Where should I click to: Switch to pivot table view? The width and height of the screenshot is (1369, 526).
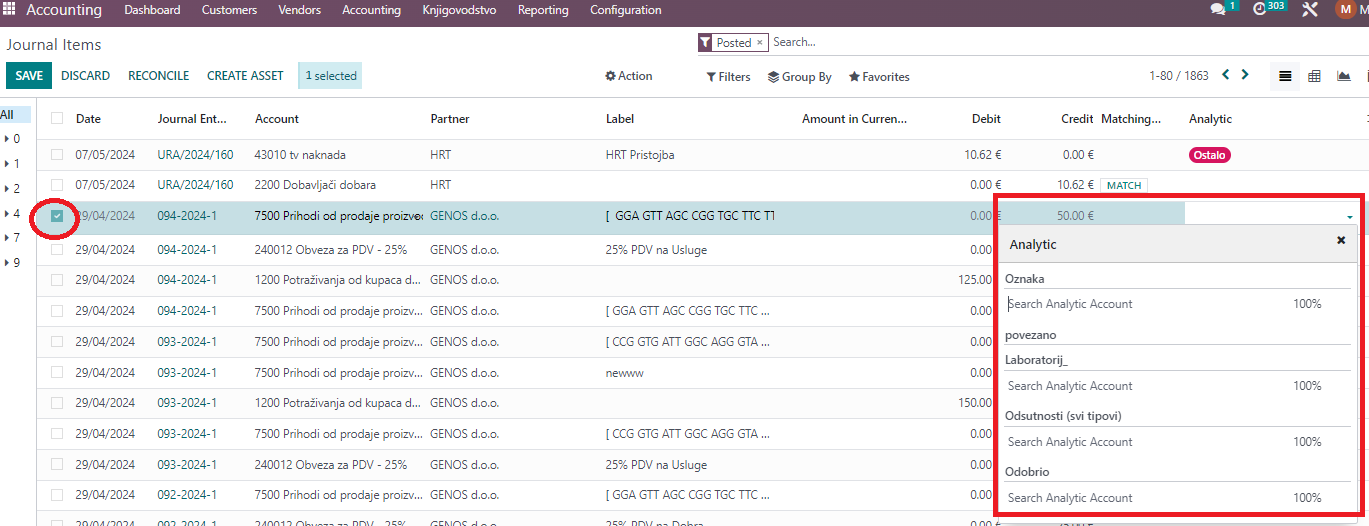[x=1314, y=76]
